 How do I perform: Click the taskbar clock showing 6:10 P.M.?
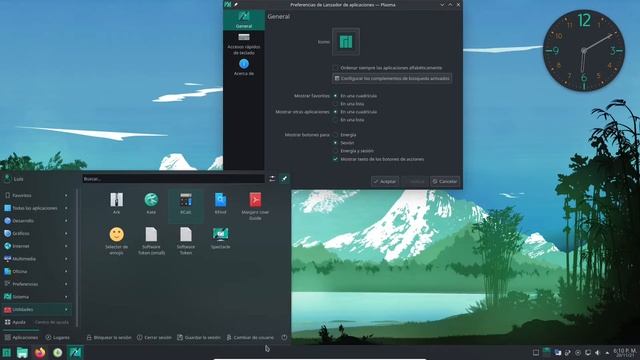click(x=624, y=353)
